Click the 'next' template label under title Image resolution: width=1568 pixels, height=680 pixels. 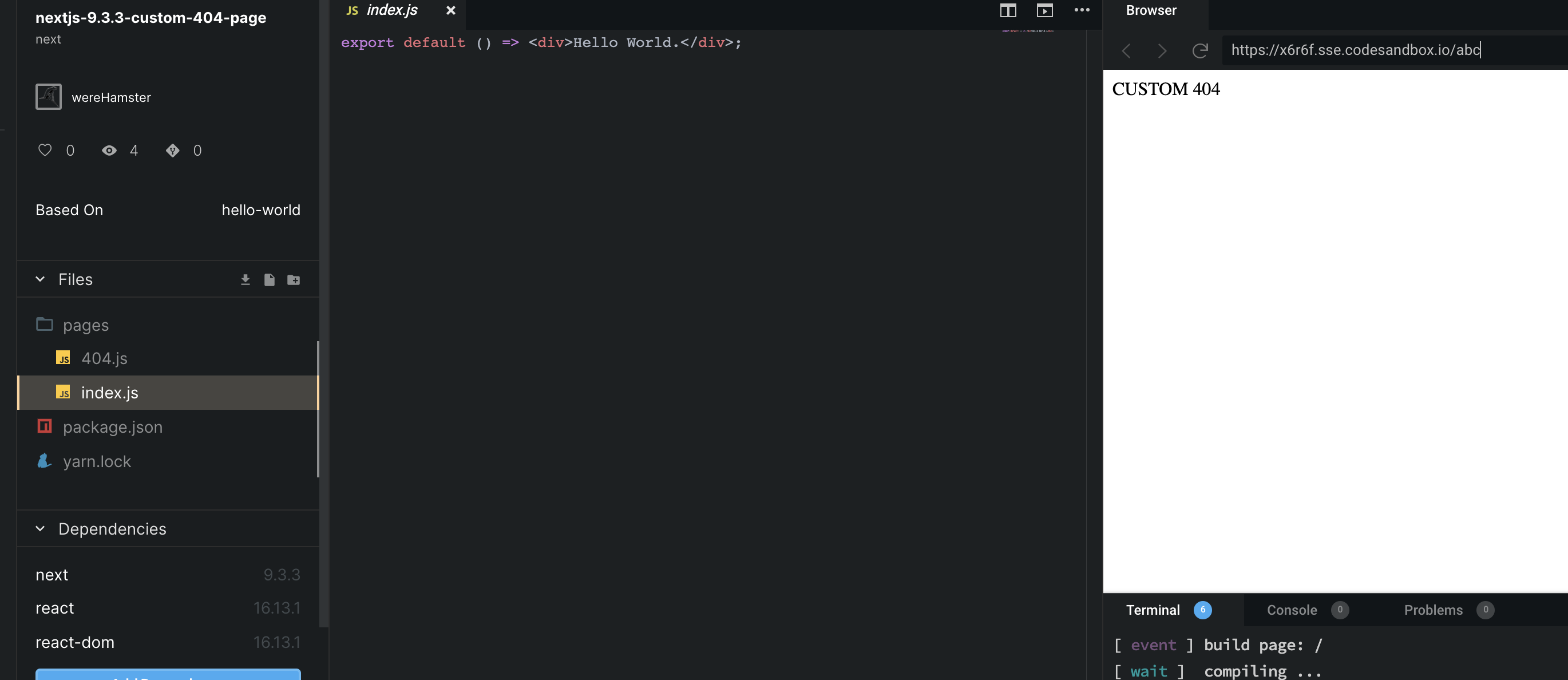coord(48,39)
